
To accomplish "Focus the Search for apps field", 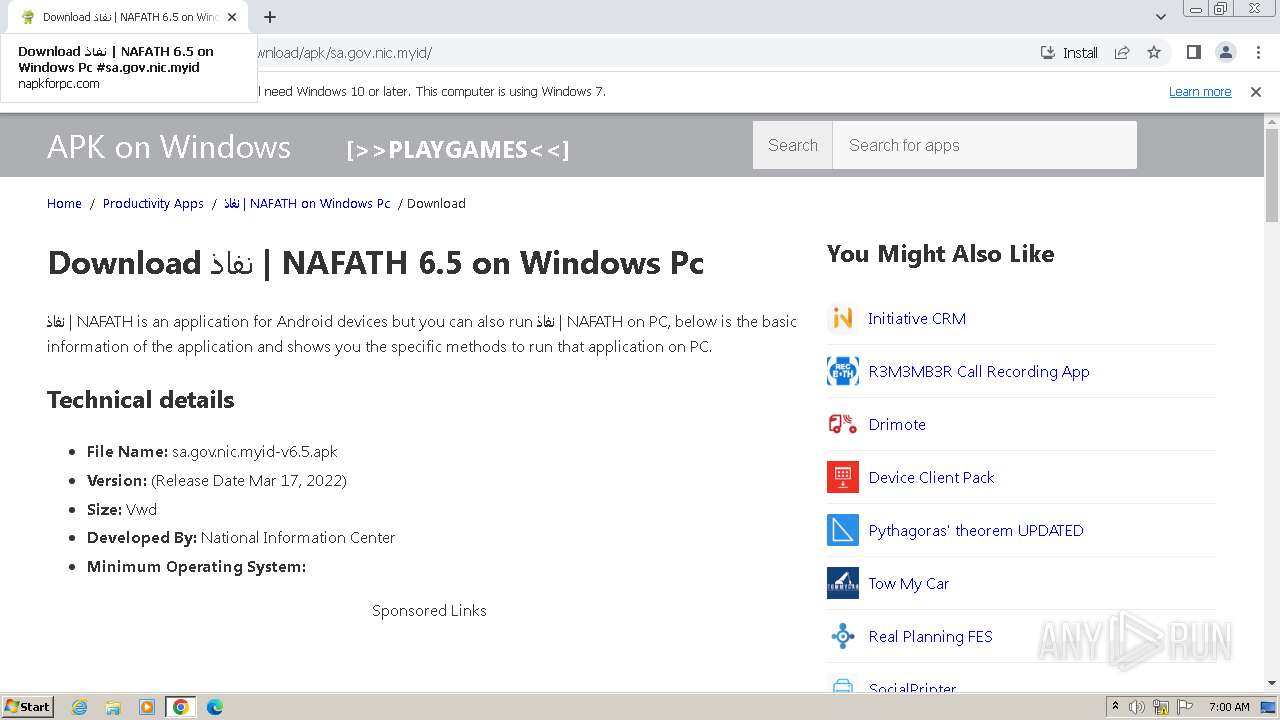I will (x=985, y=145).
